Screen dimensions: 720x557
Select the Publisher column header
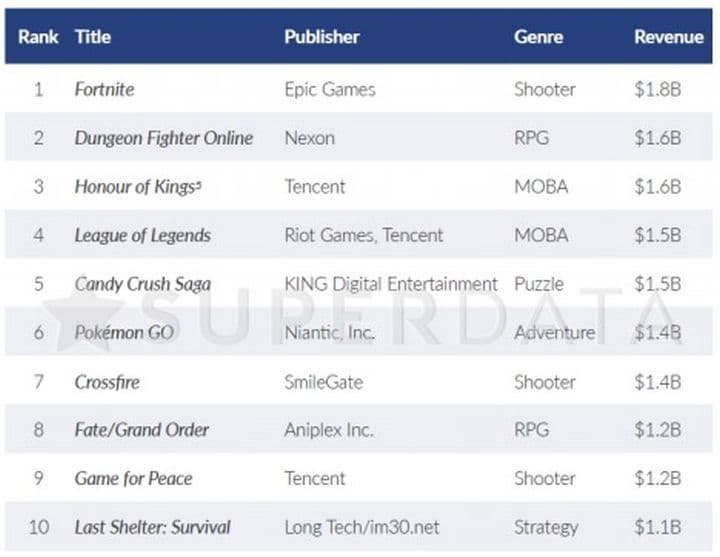click(321, 37)
